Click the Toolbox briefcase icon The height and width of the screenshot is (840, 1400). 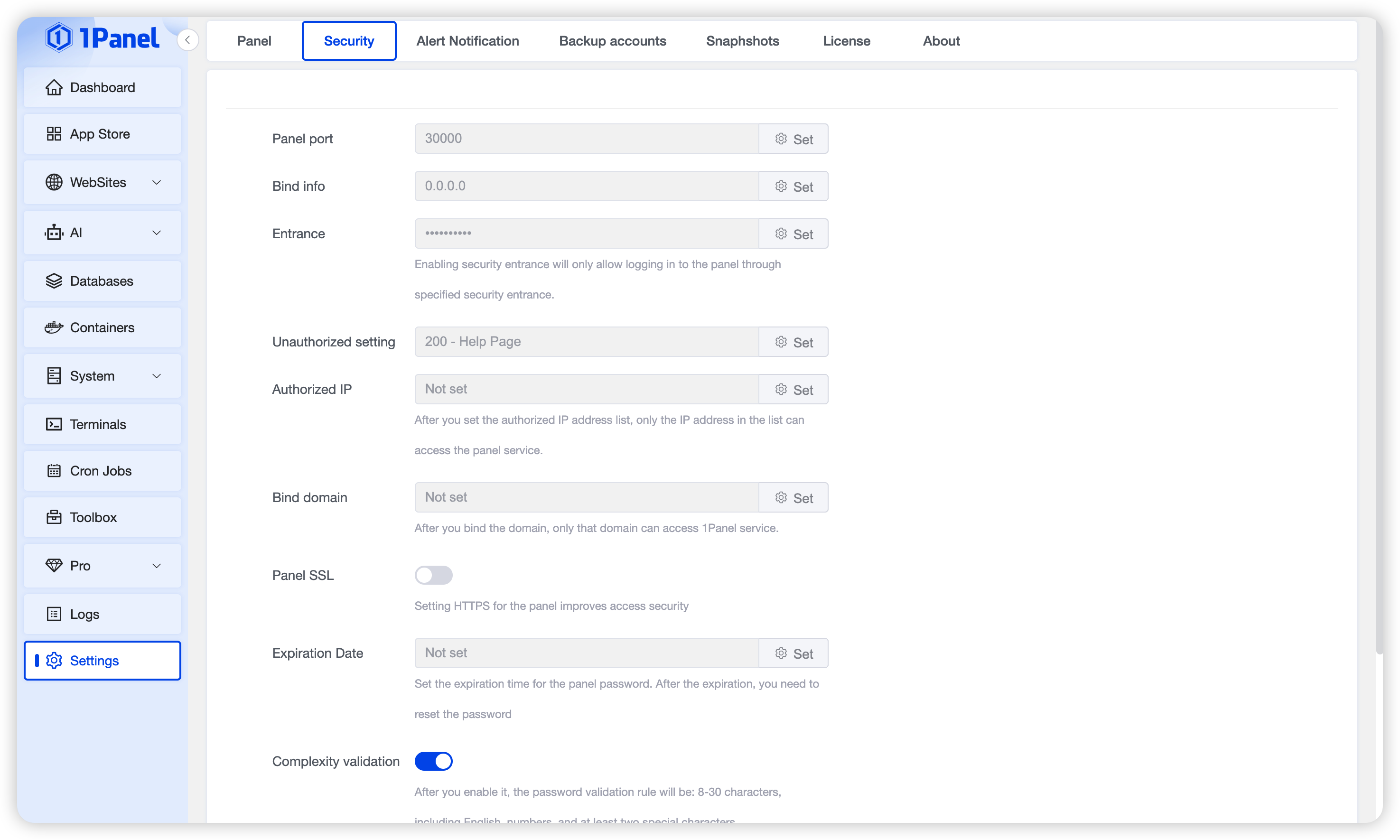[54, 517]
